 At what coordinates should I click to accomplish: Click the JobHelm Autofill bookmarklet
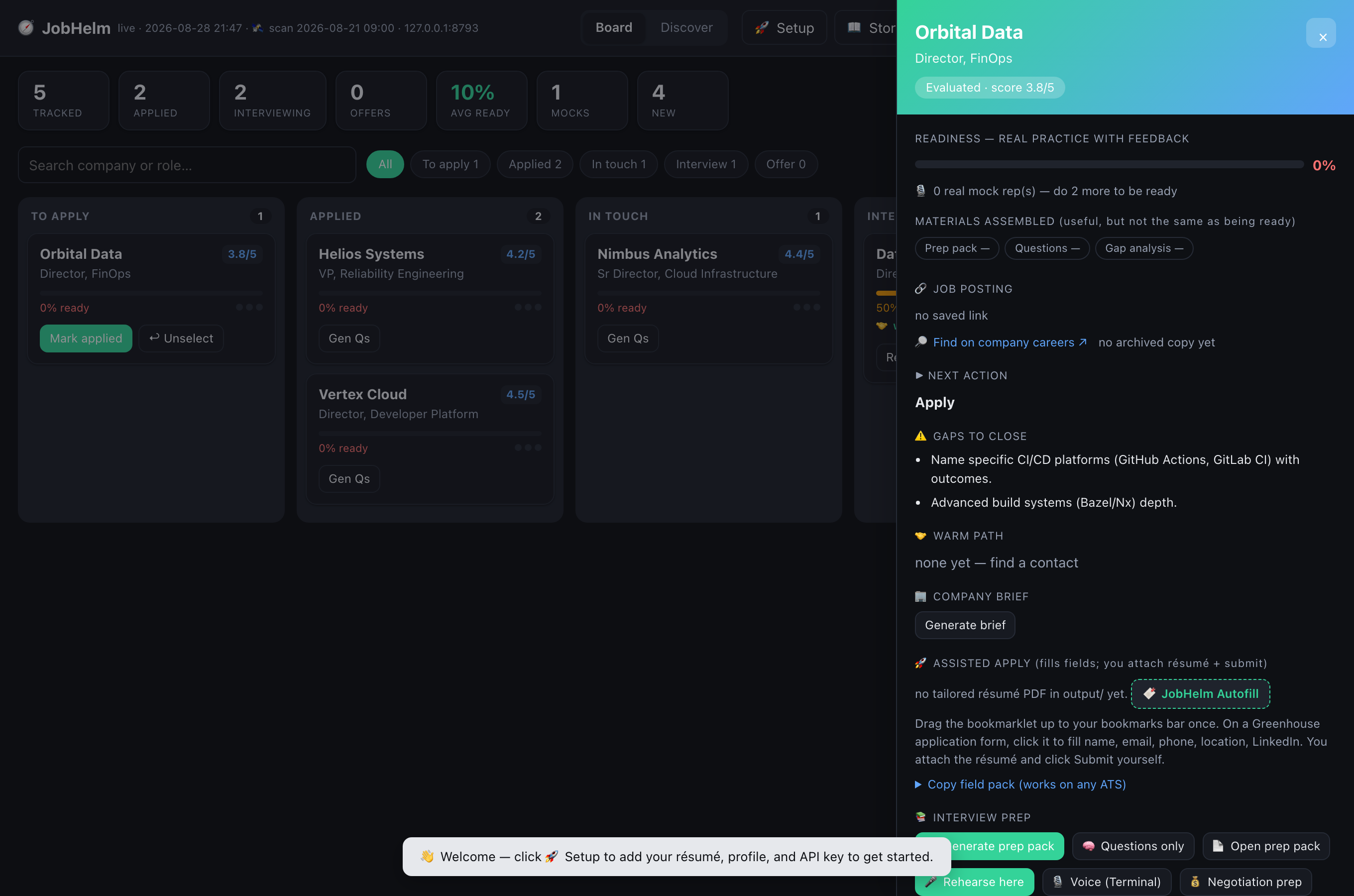(x=1200, y=694)
